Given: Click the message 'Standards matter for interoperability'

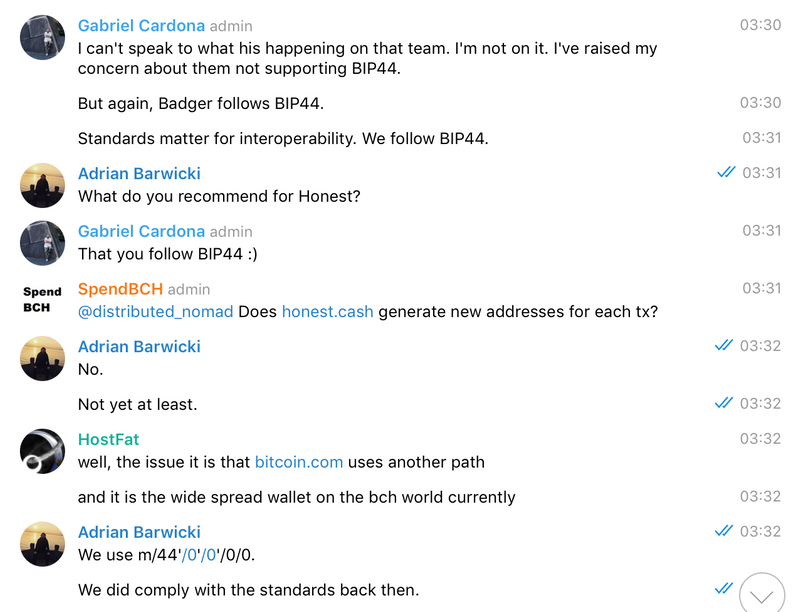Looking at the screenshot, I should 283,139.
